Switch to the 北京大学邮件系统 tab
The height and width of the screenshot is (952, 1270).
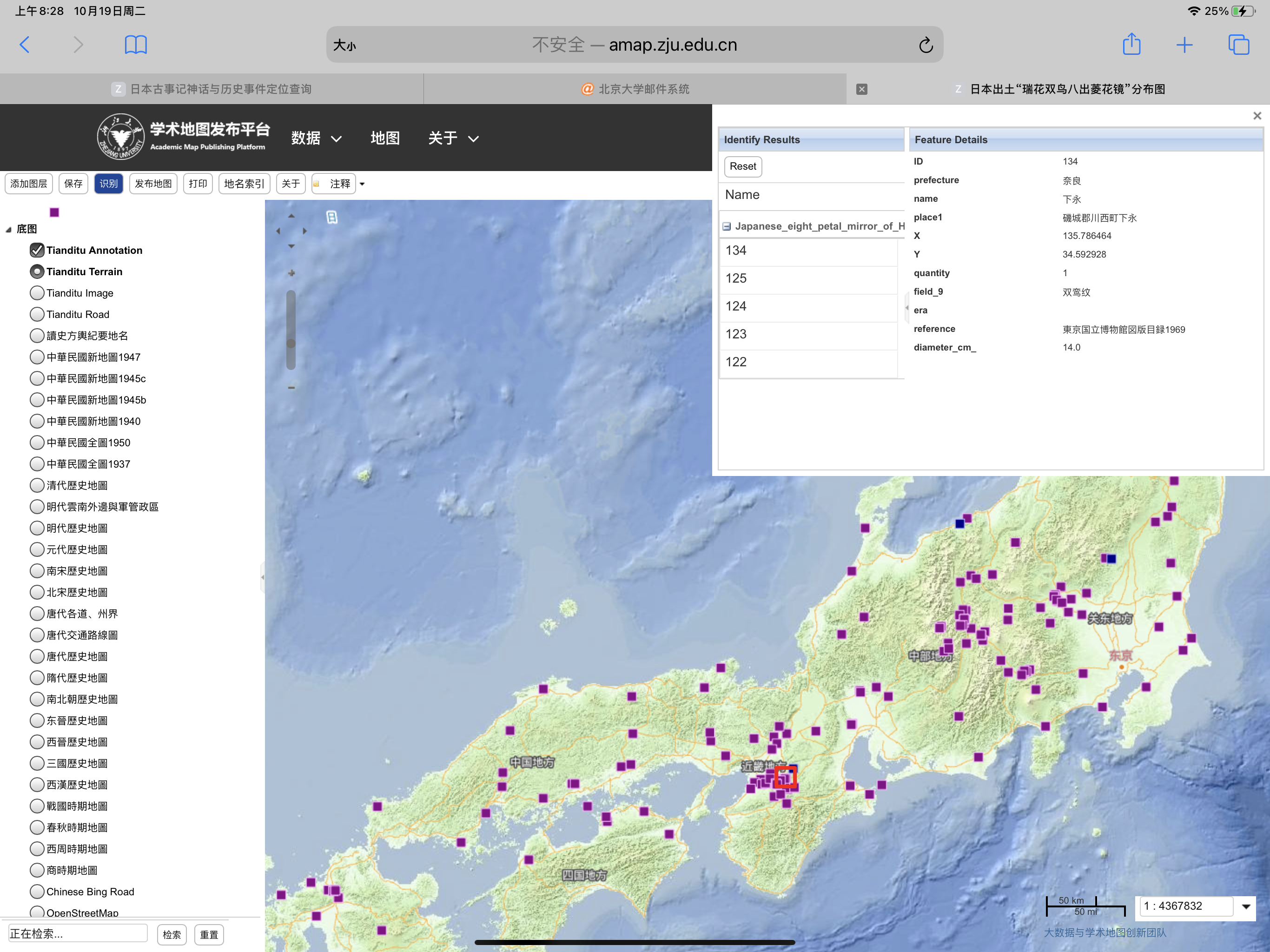(x=635, y=89)
